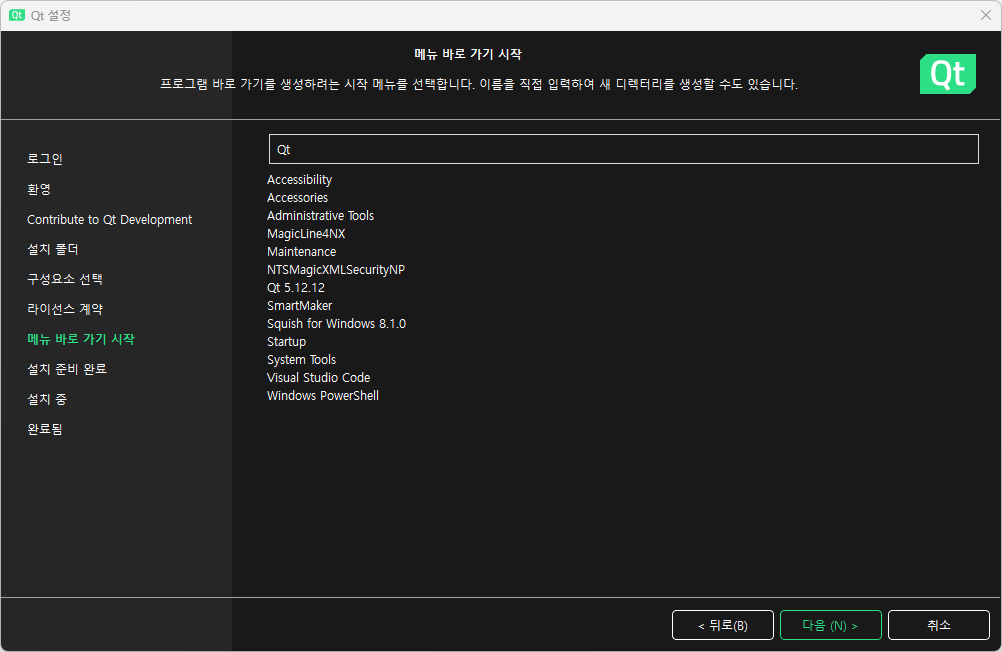Click the 설치 폴더 step
Screen dimensions: 1002x652
click(x=52, y=249)
